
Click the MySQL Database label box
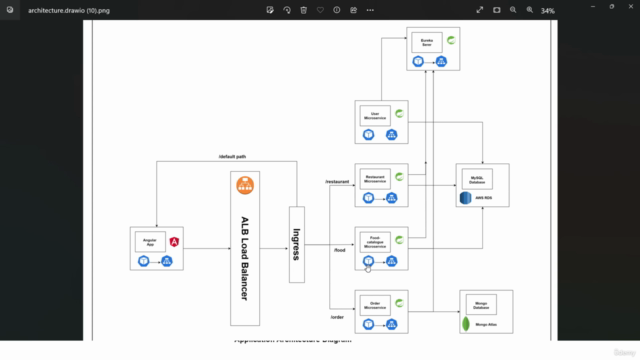[477, 180]
